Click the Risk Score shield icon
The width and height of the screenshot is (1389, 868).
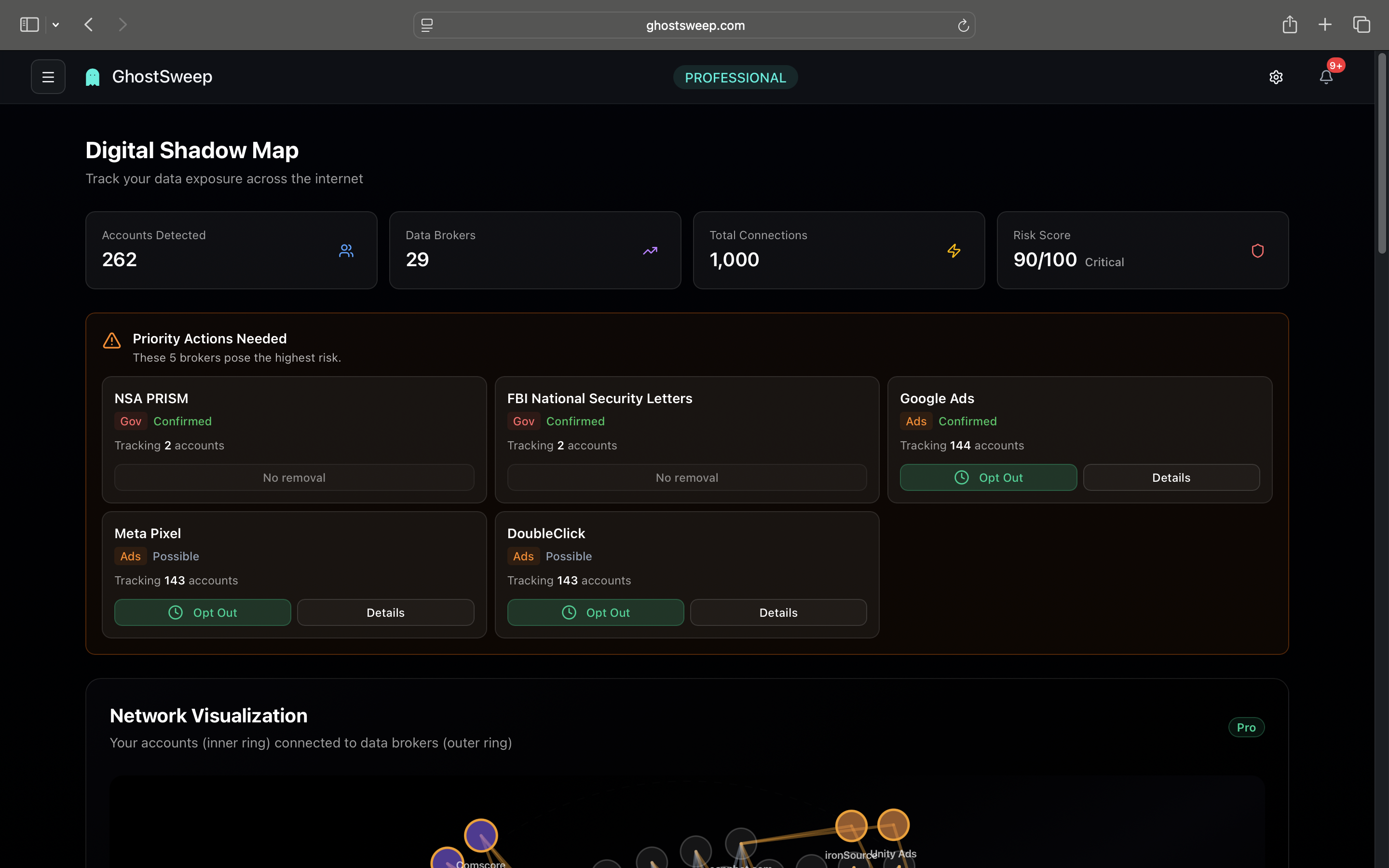click(1257, 251)
